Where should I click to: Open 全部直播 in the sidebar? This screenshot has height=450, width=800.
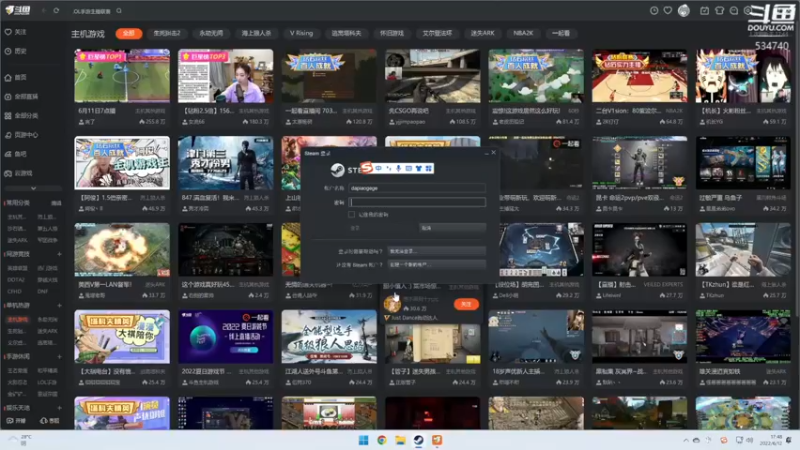point(21,96)
